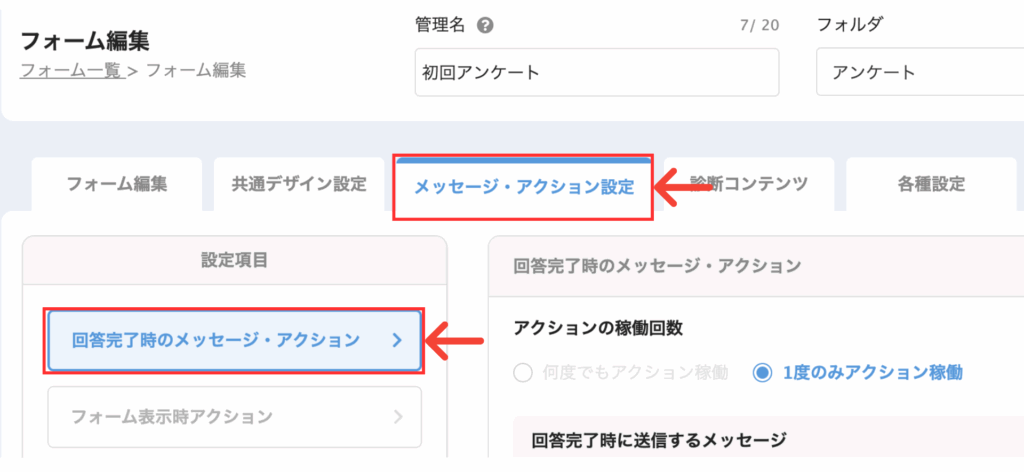The width and height of the screenshot is (1024, 472).
Task: Click the 回答完了時に送信するメッセージ section heading
Action: coord(658,439)
